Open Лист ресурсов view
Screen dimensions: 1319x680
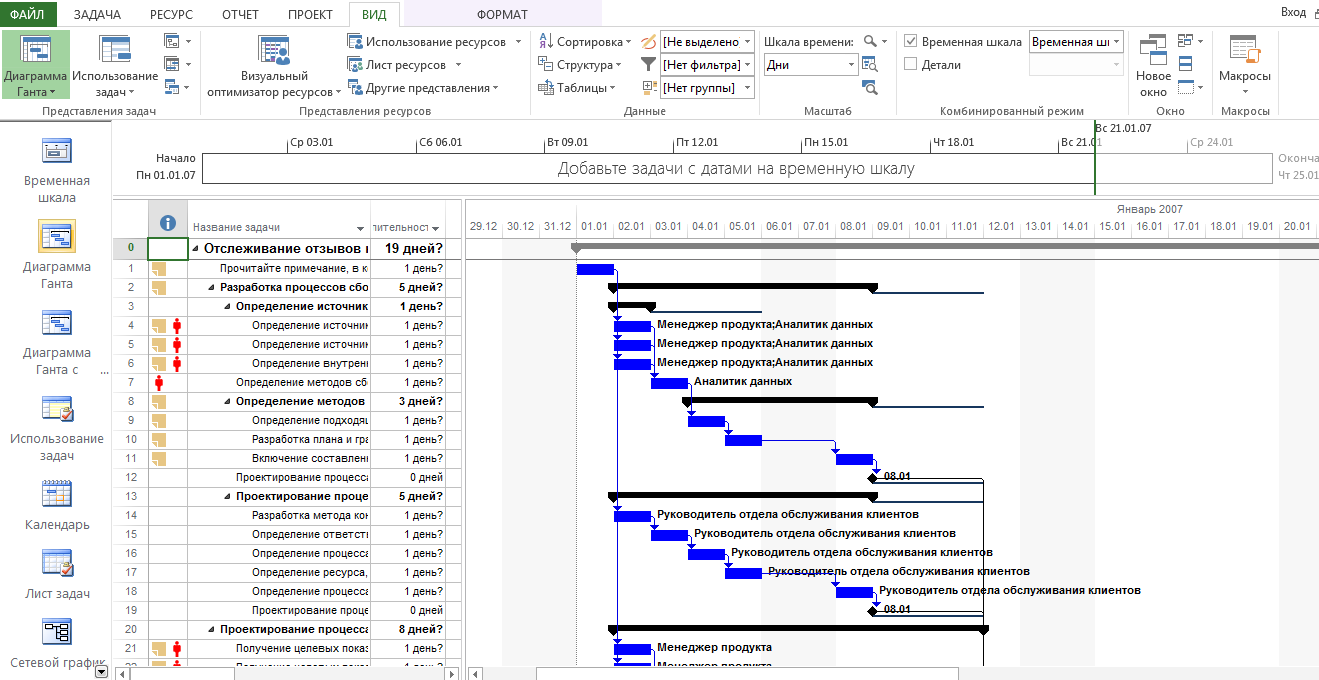click(x=405, y=65)
